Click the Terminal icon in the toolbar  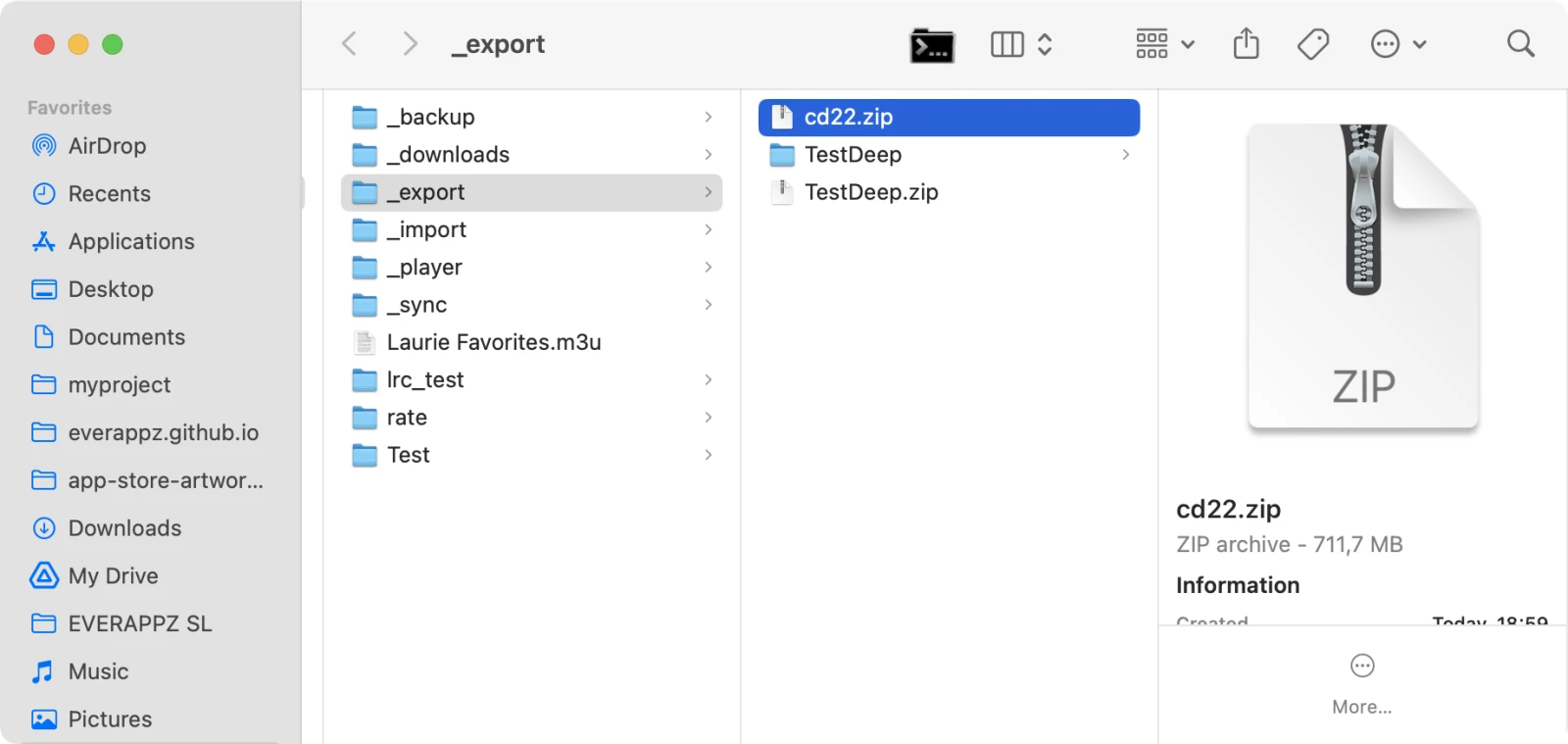click(931, 45)
